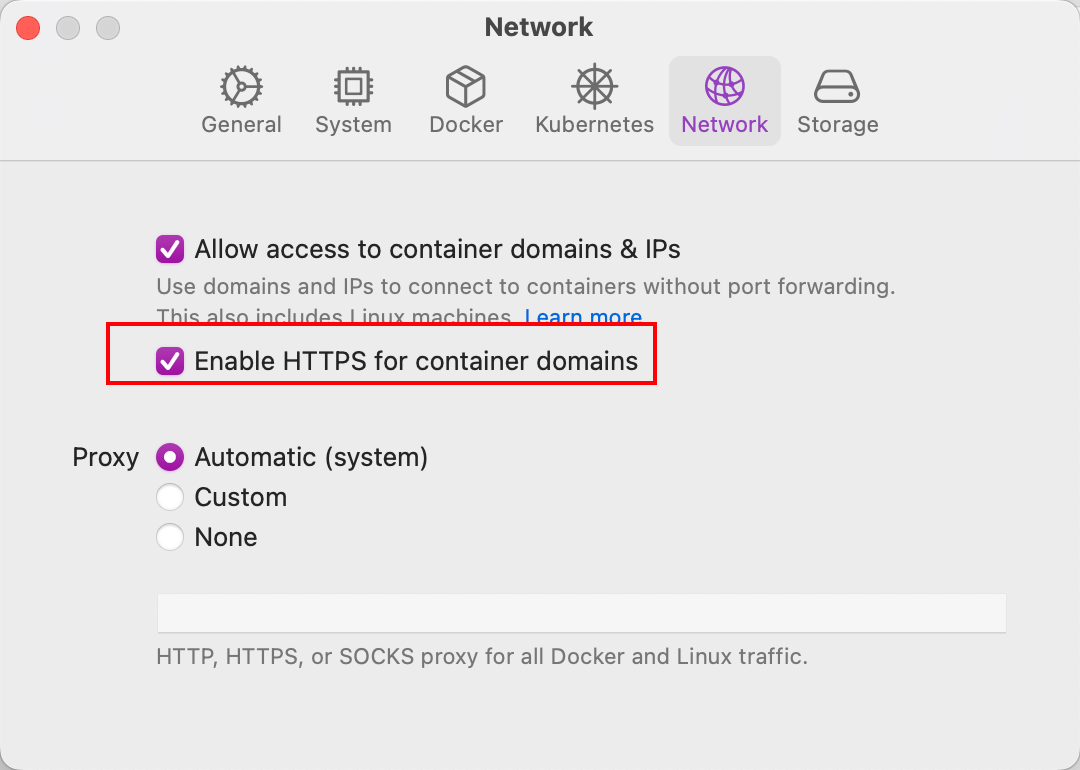Click the Docker box icon
The image size is (1080, 770).
[465, 87]
